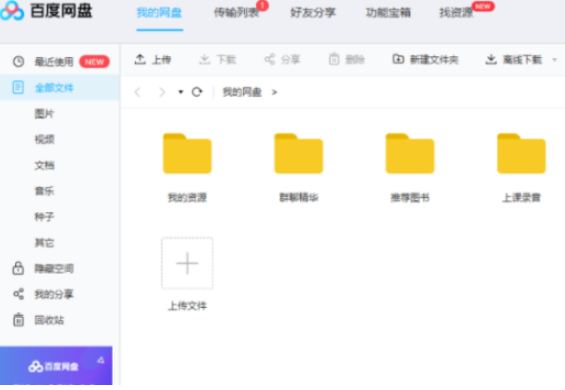
Task: Select the 上课录音 folder icon
Action: (x=521, y=154)
